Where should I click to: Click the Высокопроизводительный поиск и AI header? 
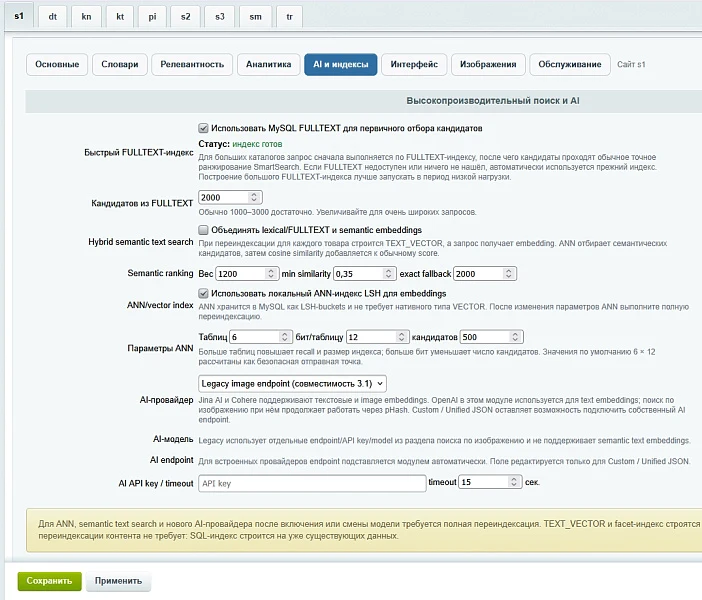pyautogui.click(x=492, y=101)
